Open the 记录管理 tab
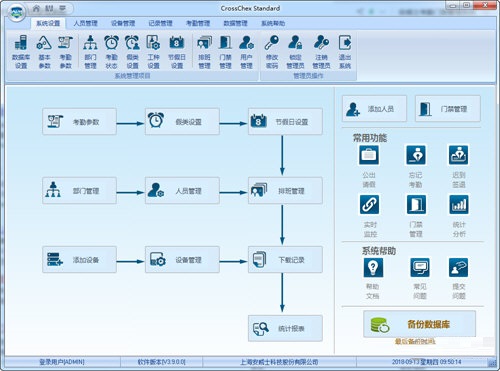The height and width of the screenshot is (371, 500). [x=160, y=23]
